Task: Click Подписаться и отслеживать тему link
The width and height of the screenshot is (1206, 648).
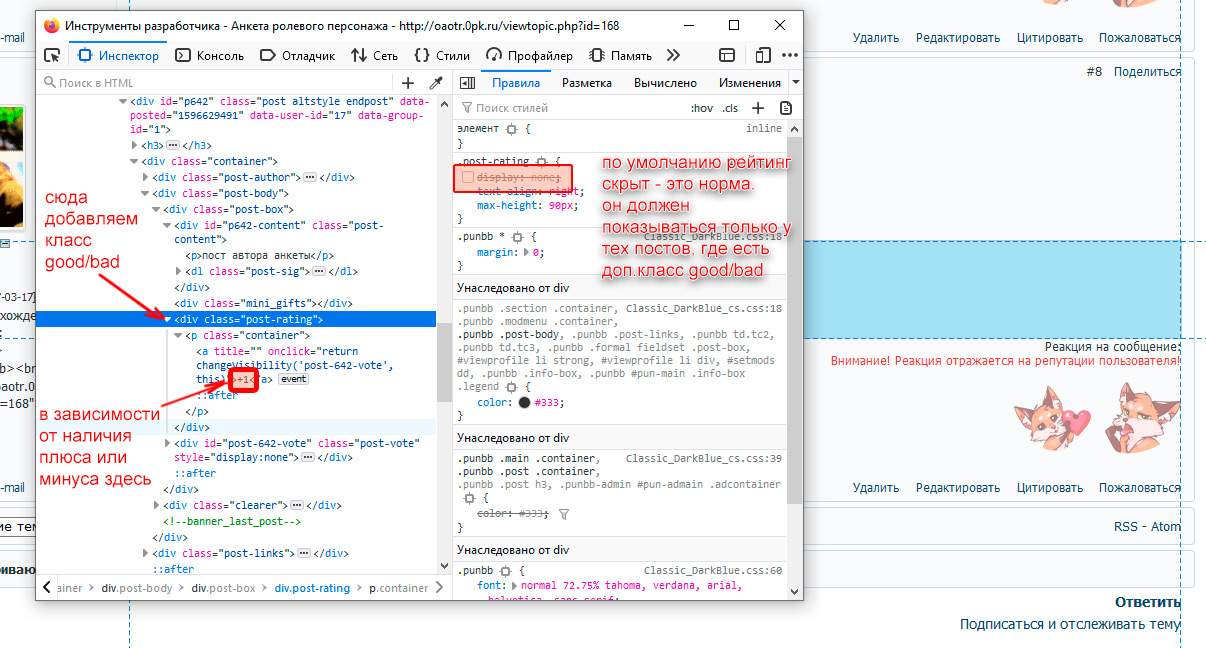Action: tap(1070, 624)
